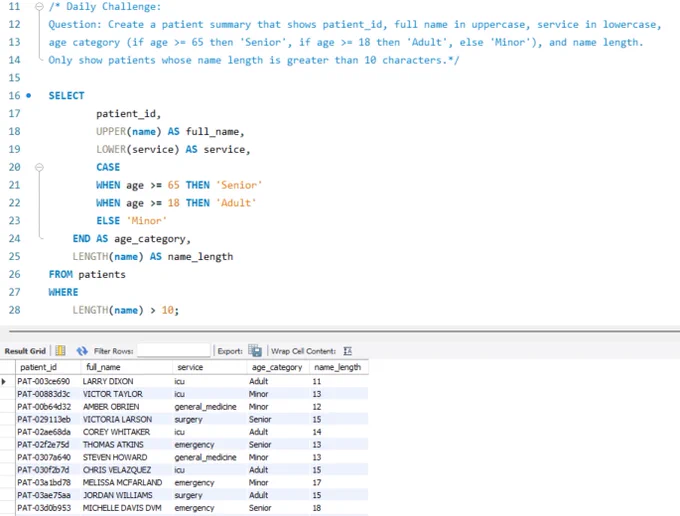Click LOWER(service) AS service line
The image size is (680, 516).
click(173, 149)
